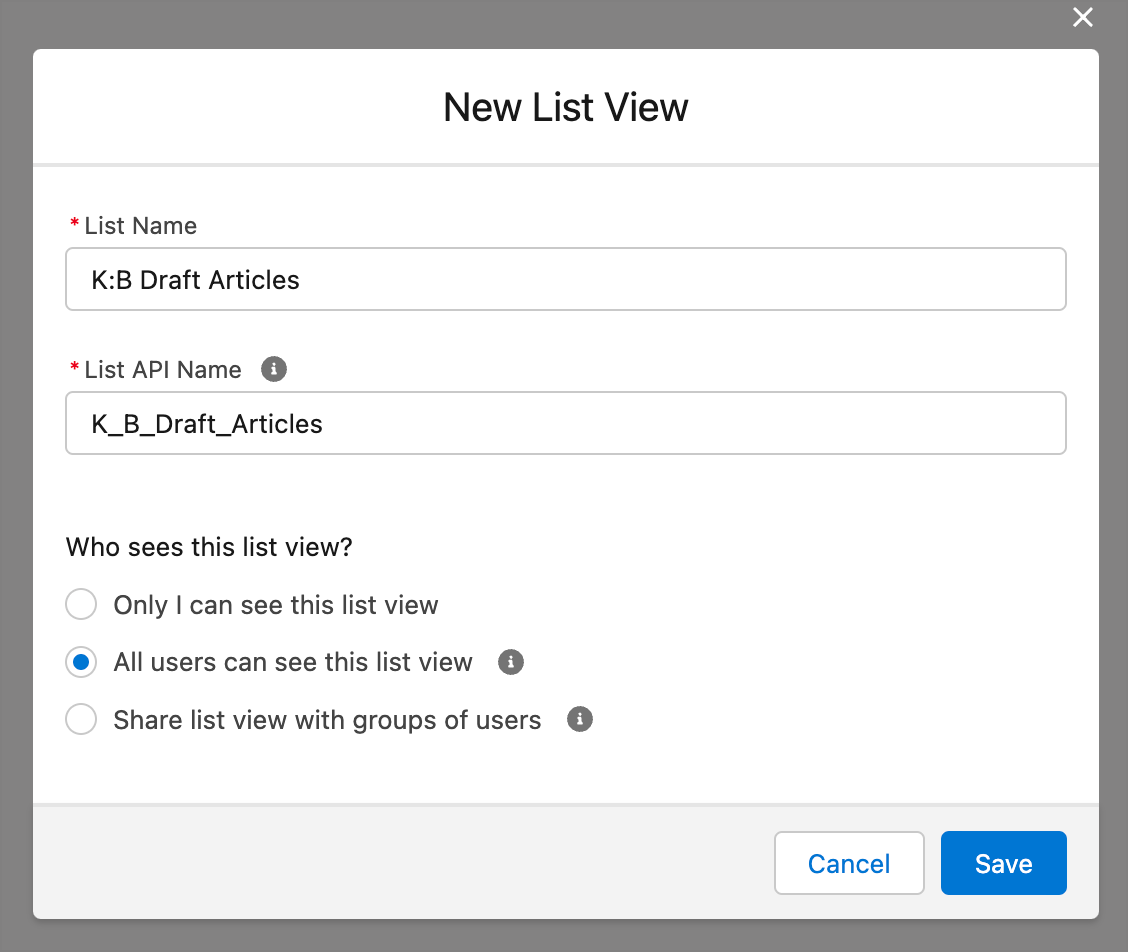Click info icon next to All users option
Screen dimensions: 1128x952
[511, 662]
